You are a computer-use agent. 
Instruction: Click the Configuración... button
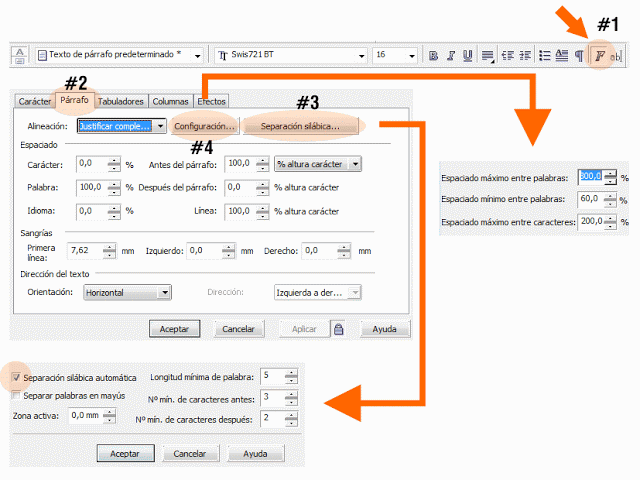click(x=204, y=127)
